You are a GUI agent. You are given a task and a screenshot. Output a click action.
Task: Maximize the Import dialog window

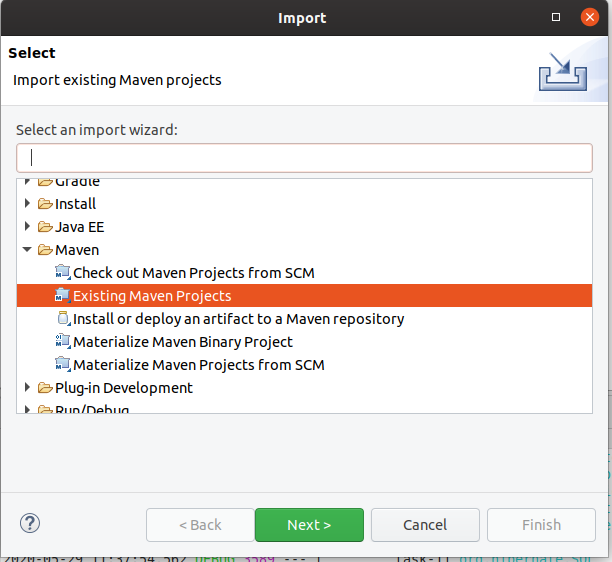tap(556, 18)
